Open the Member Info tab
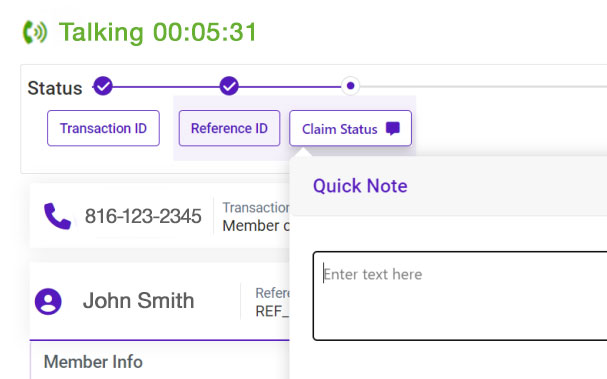 tap(93, 362)
